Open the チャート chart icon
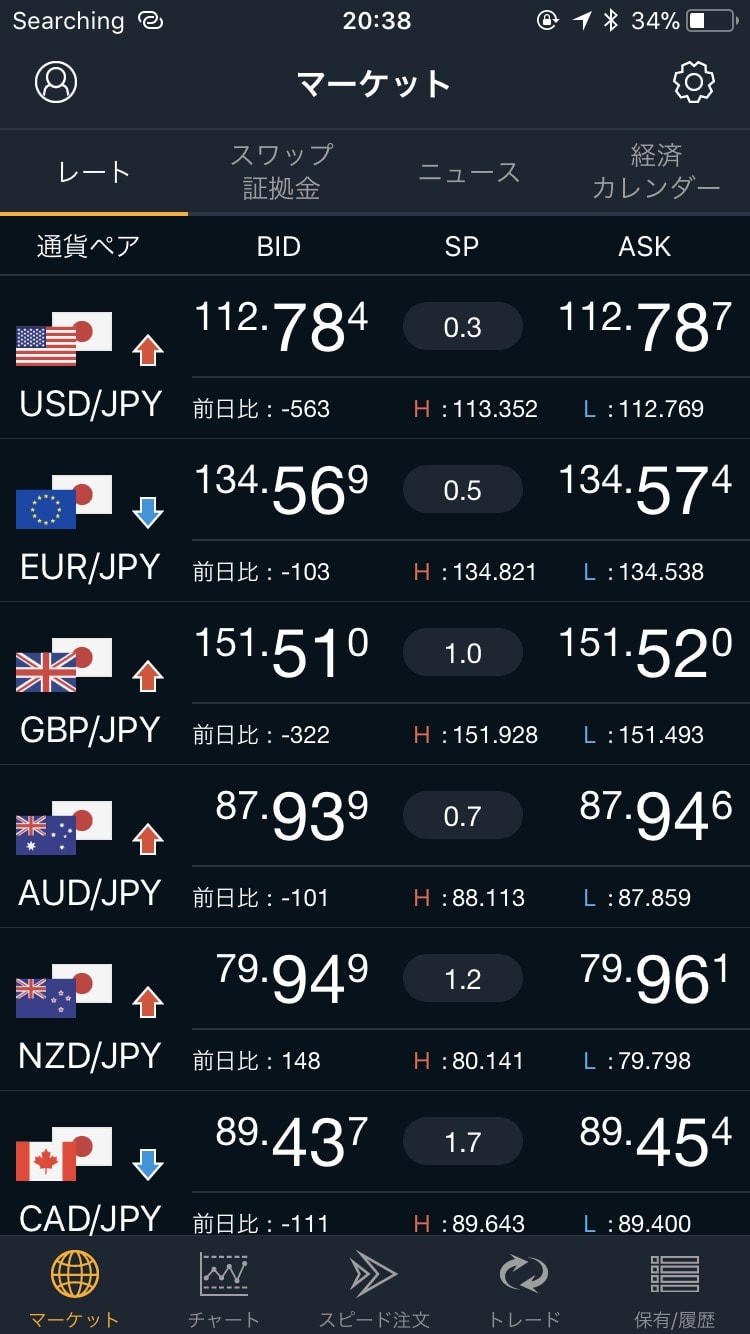Image resolution: width=750 pixels, height=1334 pixels. click(224, 1274)
